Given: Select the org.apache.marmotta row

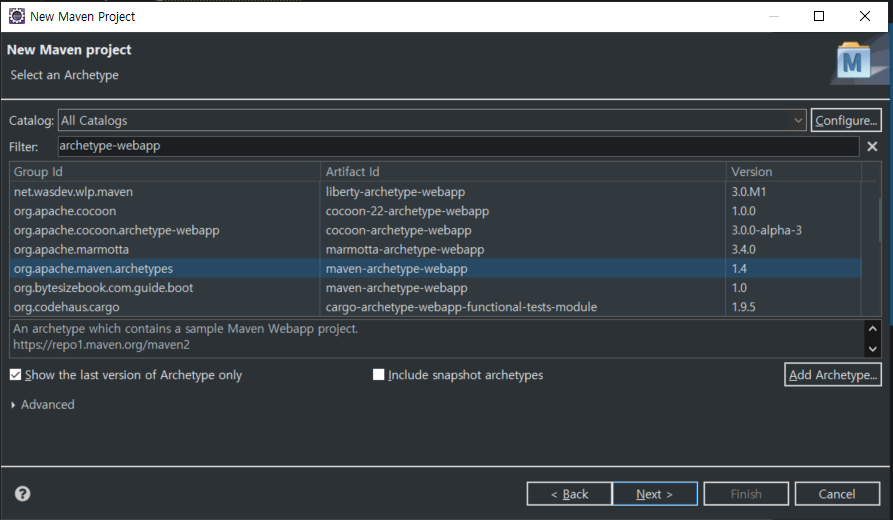Looking at the screenshot, I should [x=435, y=249].
